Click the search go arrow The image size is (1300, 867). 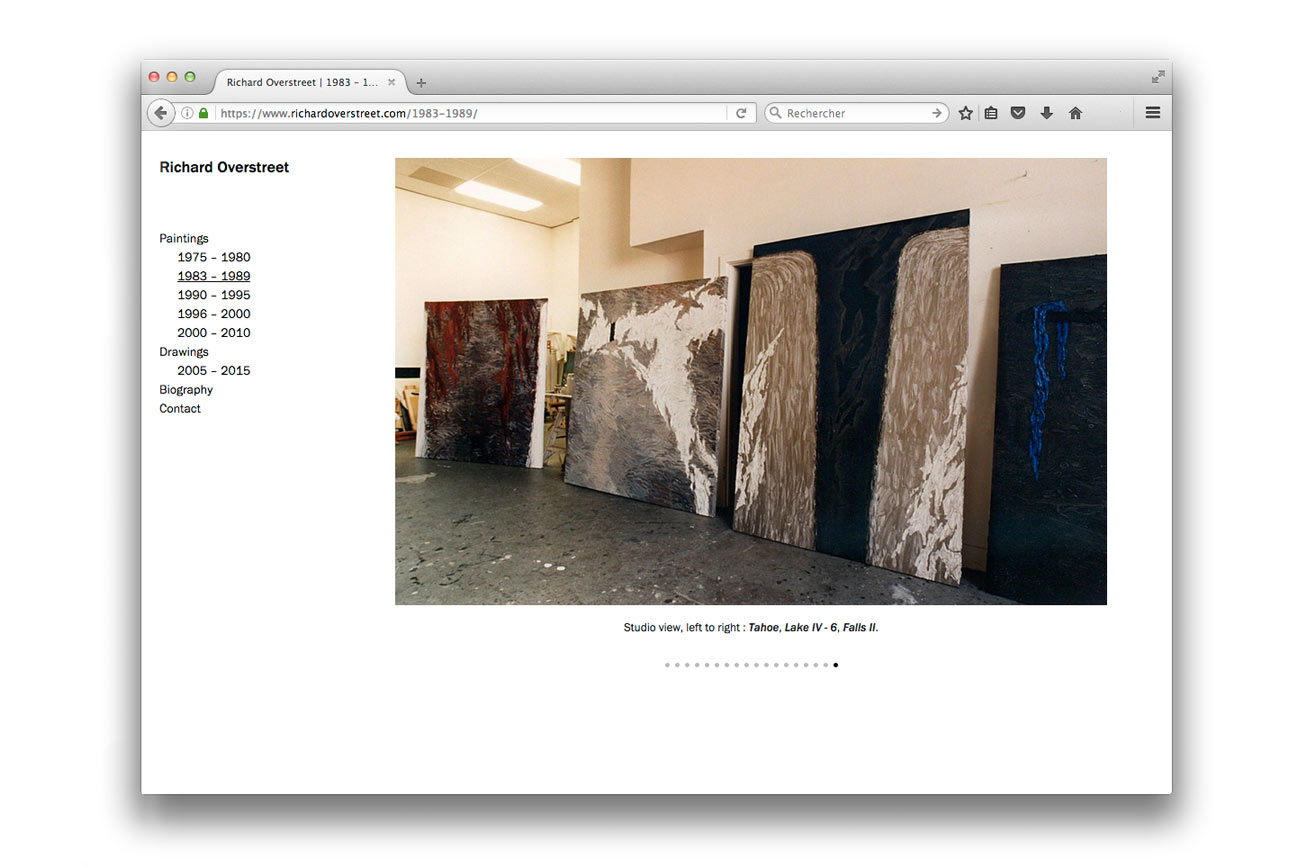[x=937, y=113]
